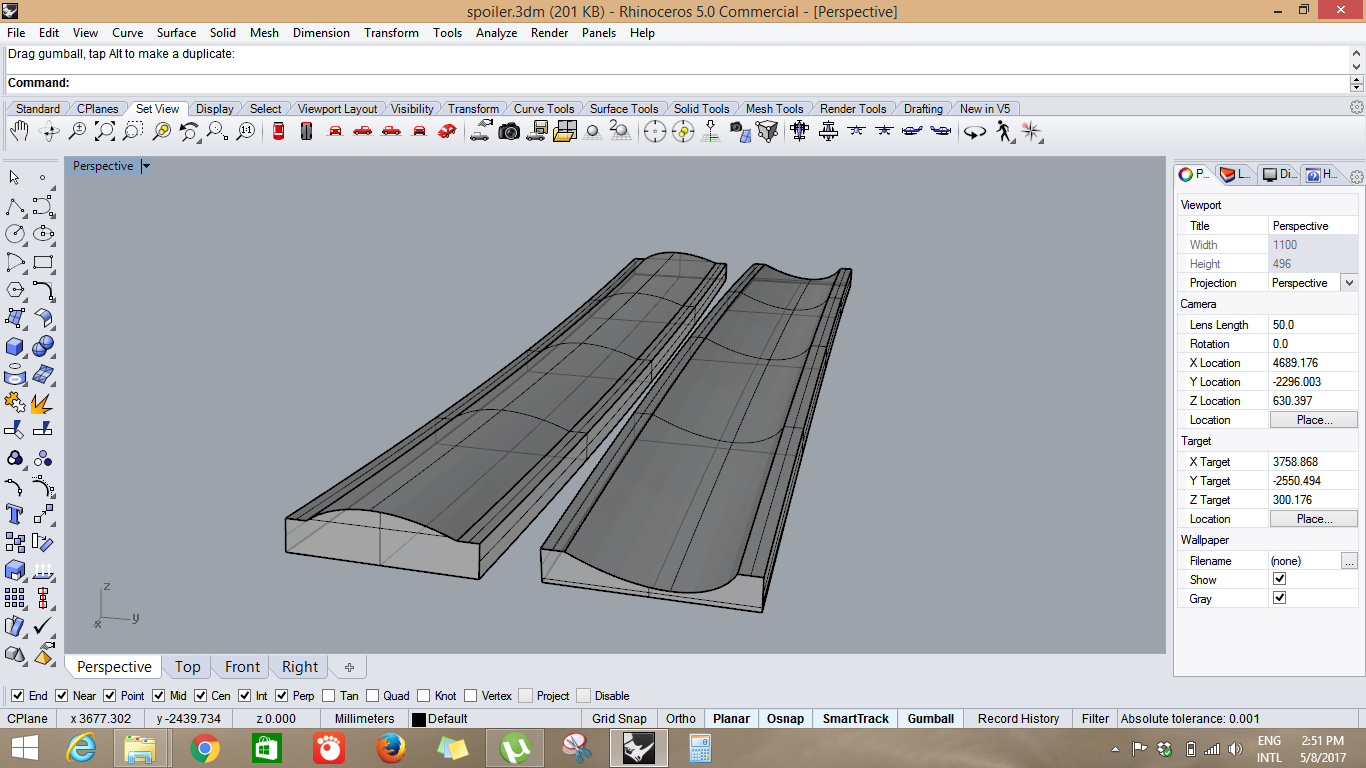Switch to the Solid Tools toolbar tab
This screenshot has width=1366, height=768.
701,108
